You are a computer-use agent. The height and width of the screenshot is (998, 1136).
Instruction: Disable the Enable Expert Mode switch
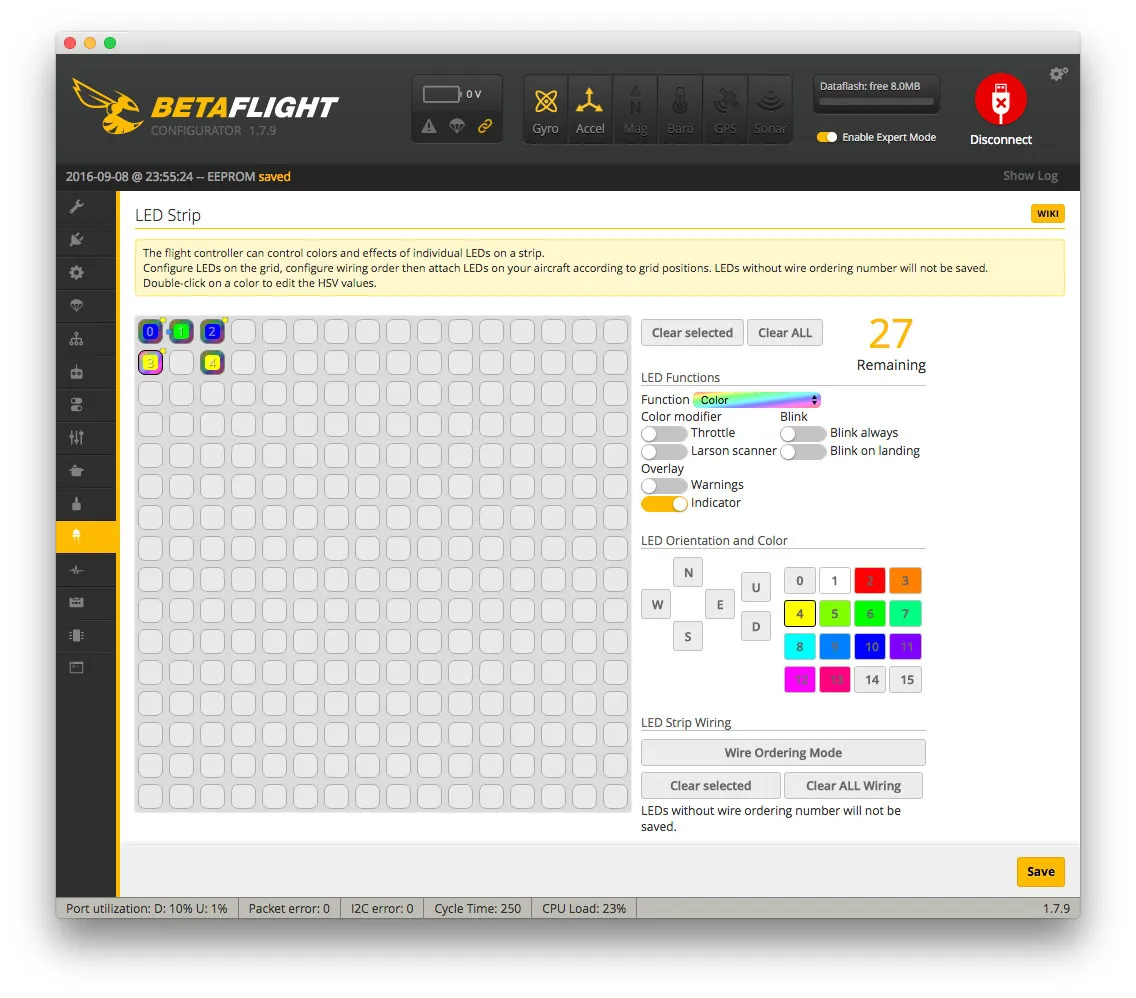[827, 137]
